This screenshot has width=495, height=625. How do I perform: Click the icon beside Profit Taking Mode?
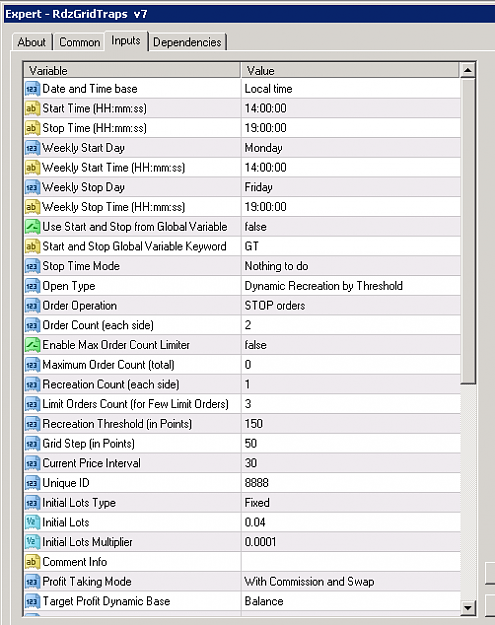click(x=32, y=582)
